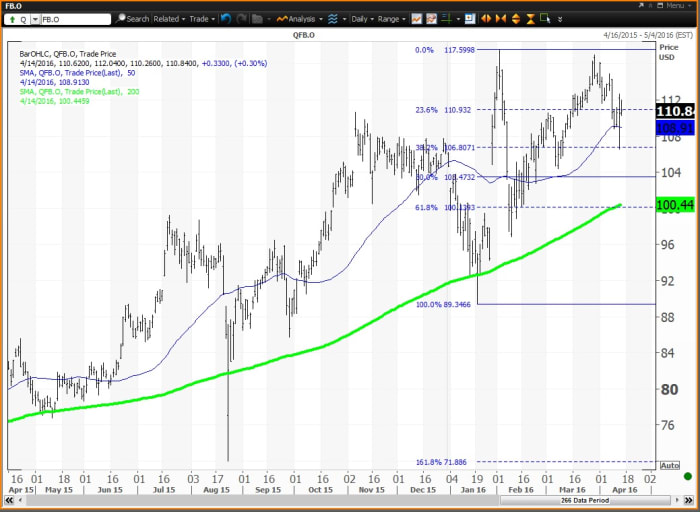Click the orange horizontal compress arrows icon

[501, 19]
